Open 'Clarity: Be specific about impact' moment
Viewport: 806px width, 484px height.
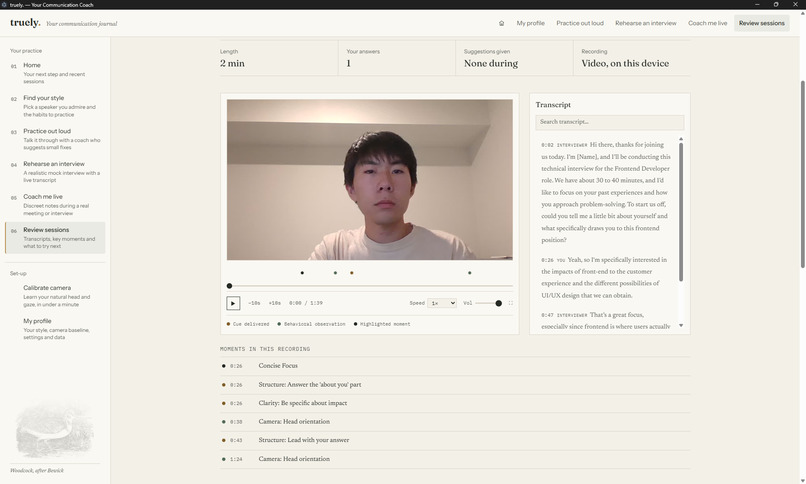[455, 403]
